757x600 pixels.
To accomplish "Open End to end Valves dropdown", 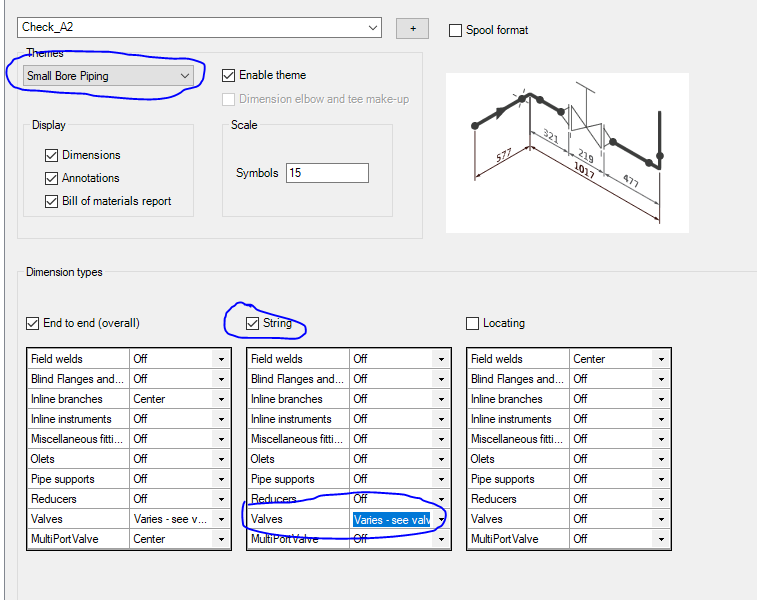I will coord(221,519).
